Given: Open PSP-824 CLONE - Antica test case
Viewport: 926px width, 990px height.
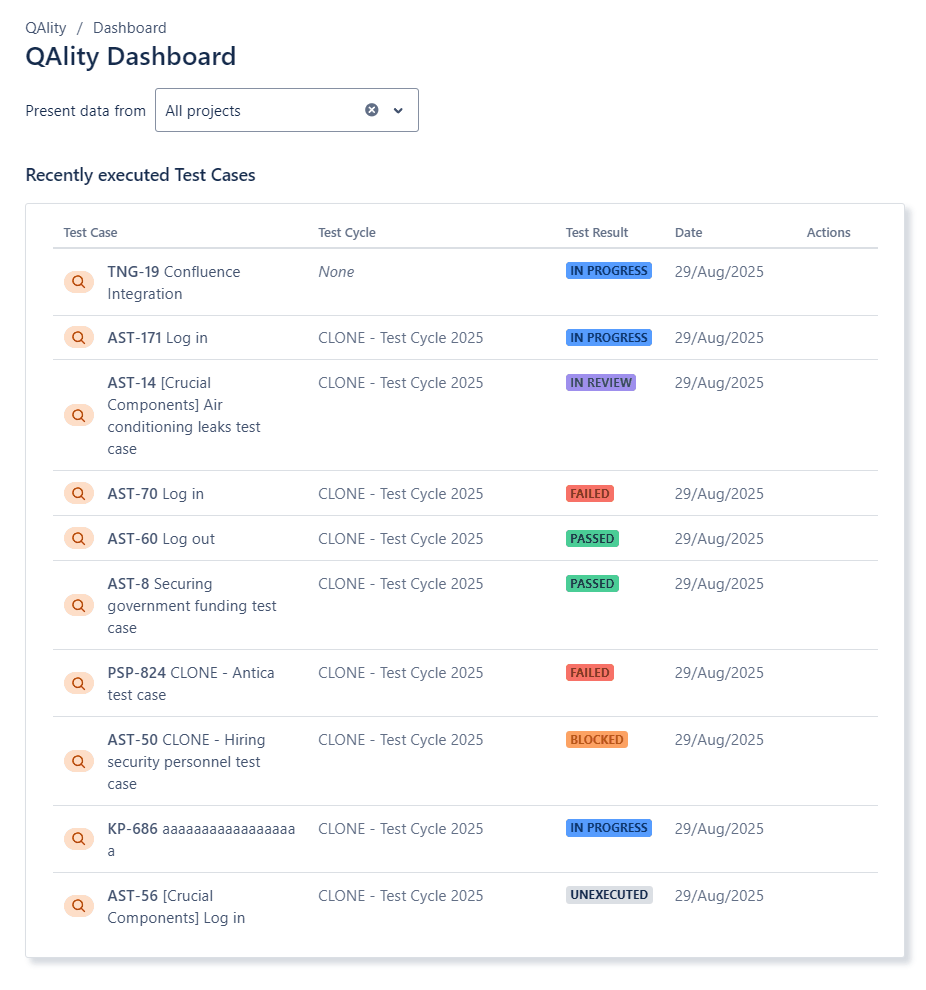Looking at the screenshot, I should pyautogui.click(x=191, y=684).
